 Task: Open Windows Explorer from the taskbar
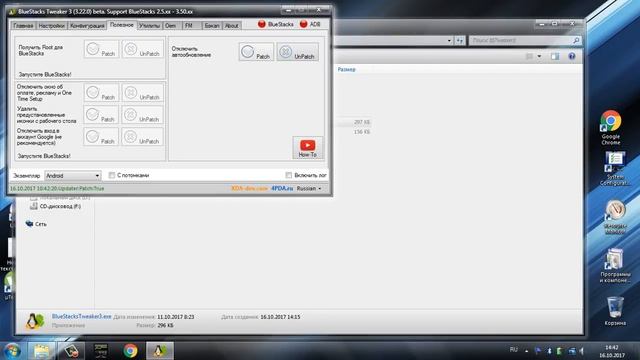(x=41, y=351)
